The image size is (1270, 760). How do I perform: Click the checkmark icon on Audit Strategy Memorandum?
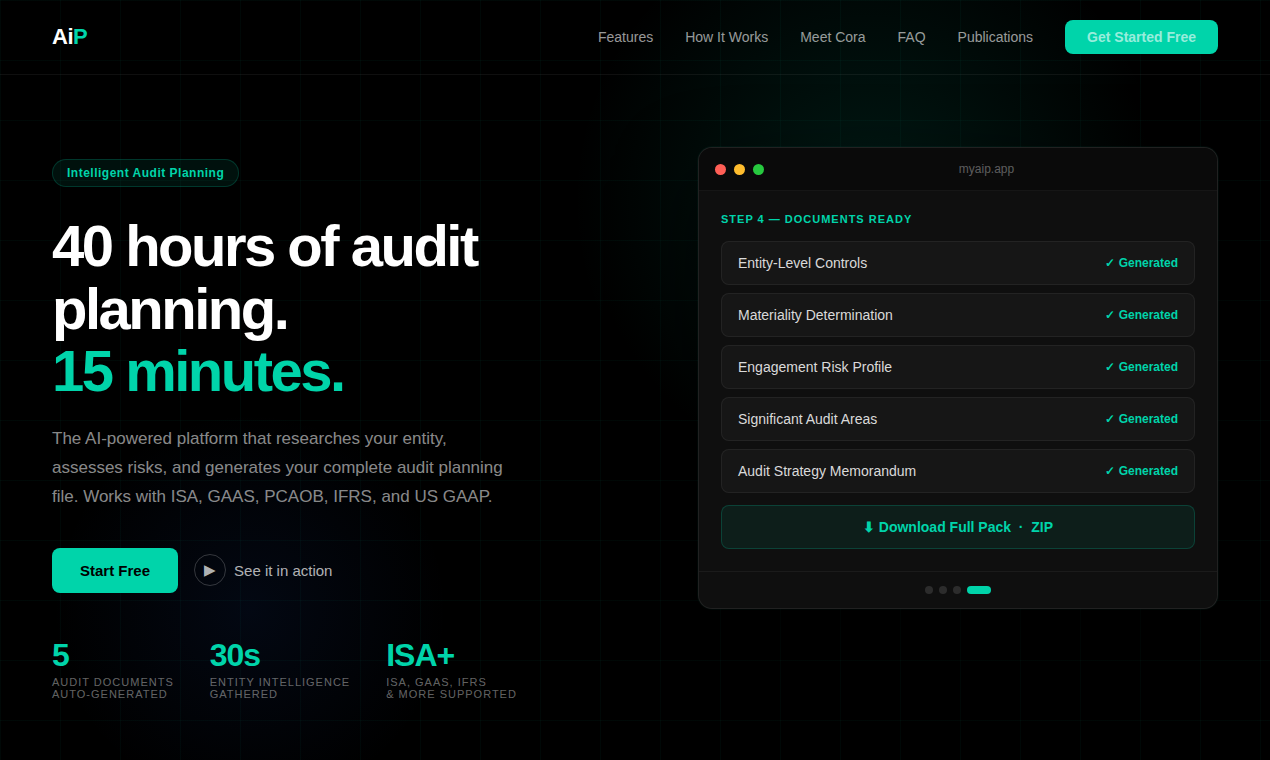pyautogui.click(x=1108, y=470)
